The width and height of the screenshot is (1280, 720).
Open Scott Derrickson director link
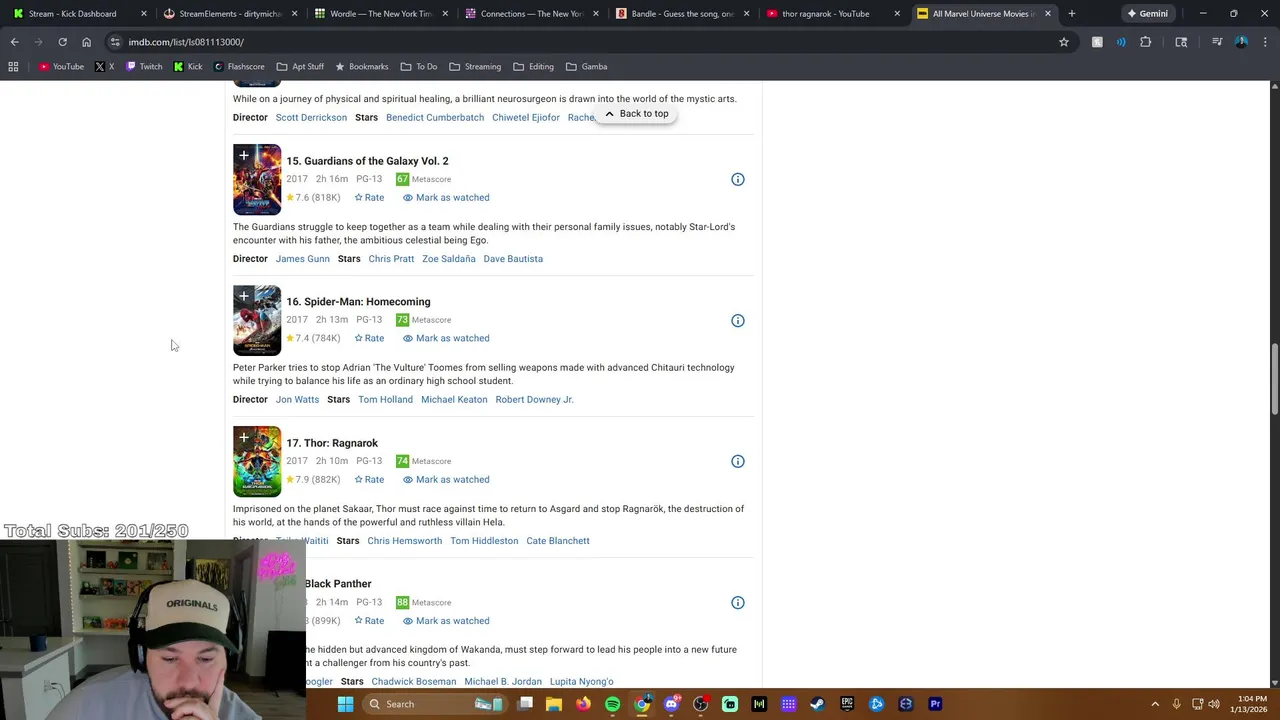tap(311, 118)
